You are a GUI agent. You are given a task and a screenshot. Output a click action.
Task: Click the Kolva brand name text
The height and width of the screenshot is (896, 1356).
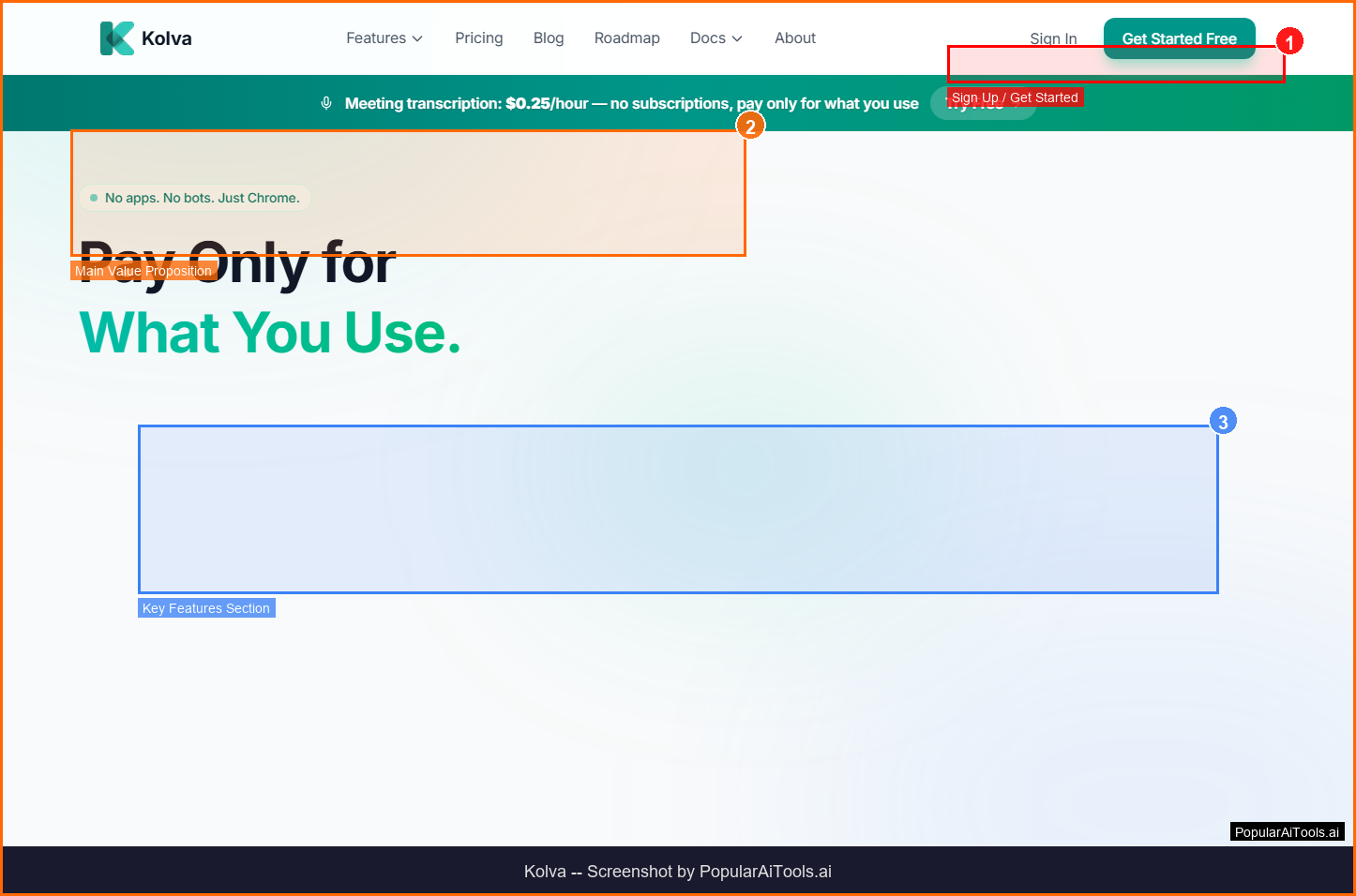[167, 38]
